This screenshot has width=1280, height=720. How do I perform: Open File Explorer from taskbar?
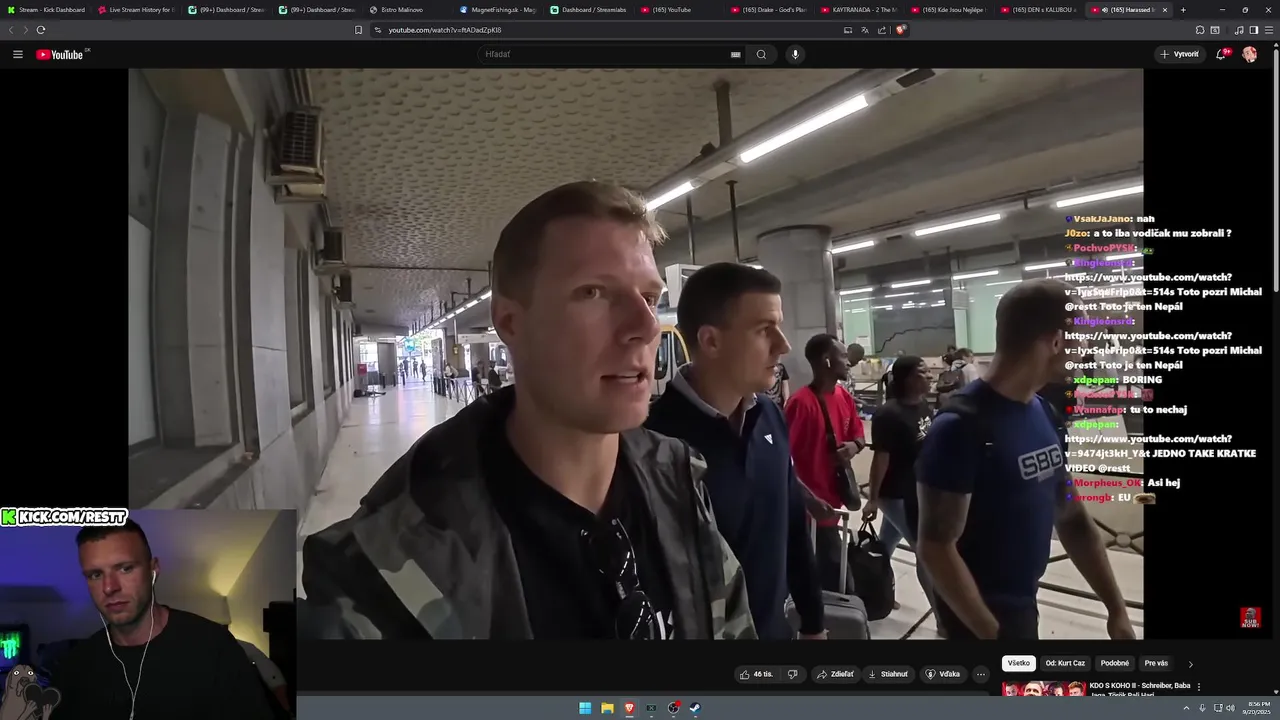coord(607,708)
